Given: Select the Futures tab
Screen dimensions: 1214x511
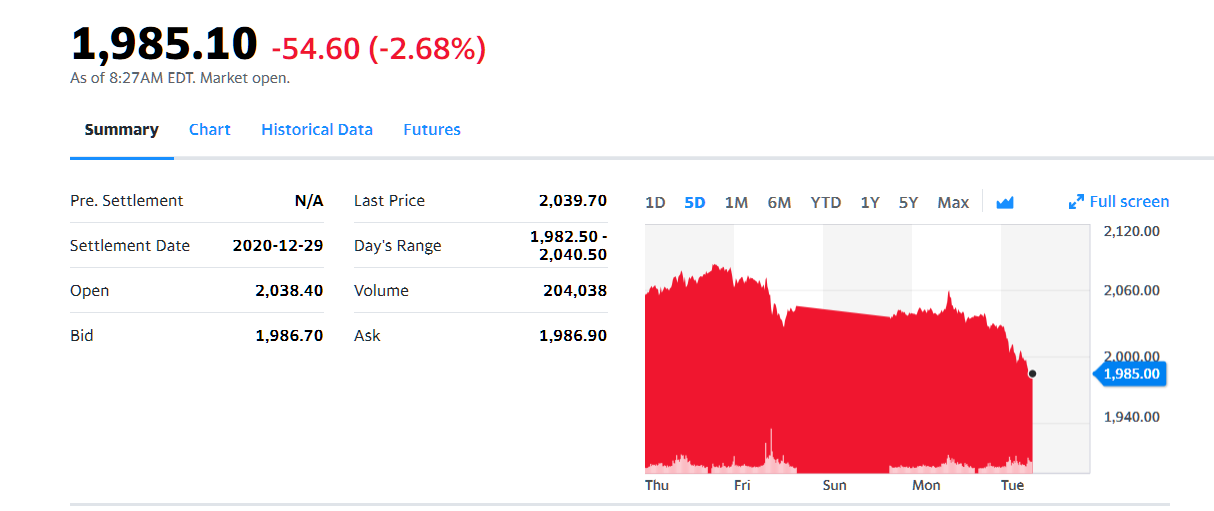Looking at the screenshot, I should pos(431,130).
